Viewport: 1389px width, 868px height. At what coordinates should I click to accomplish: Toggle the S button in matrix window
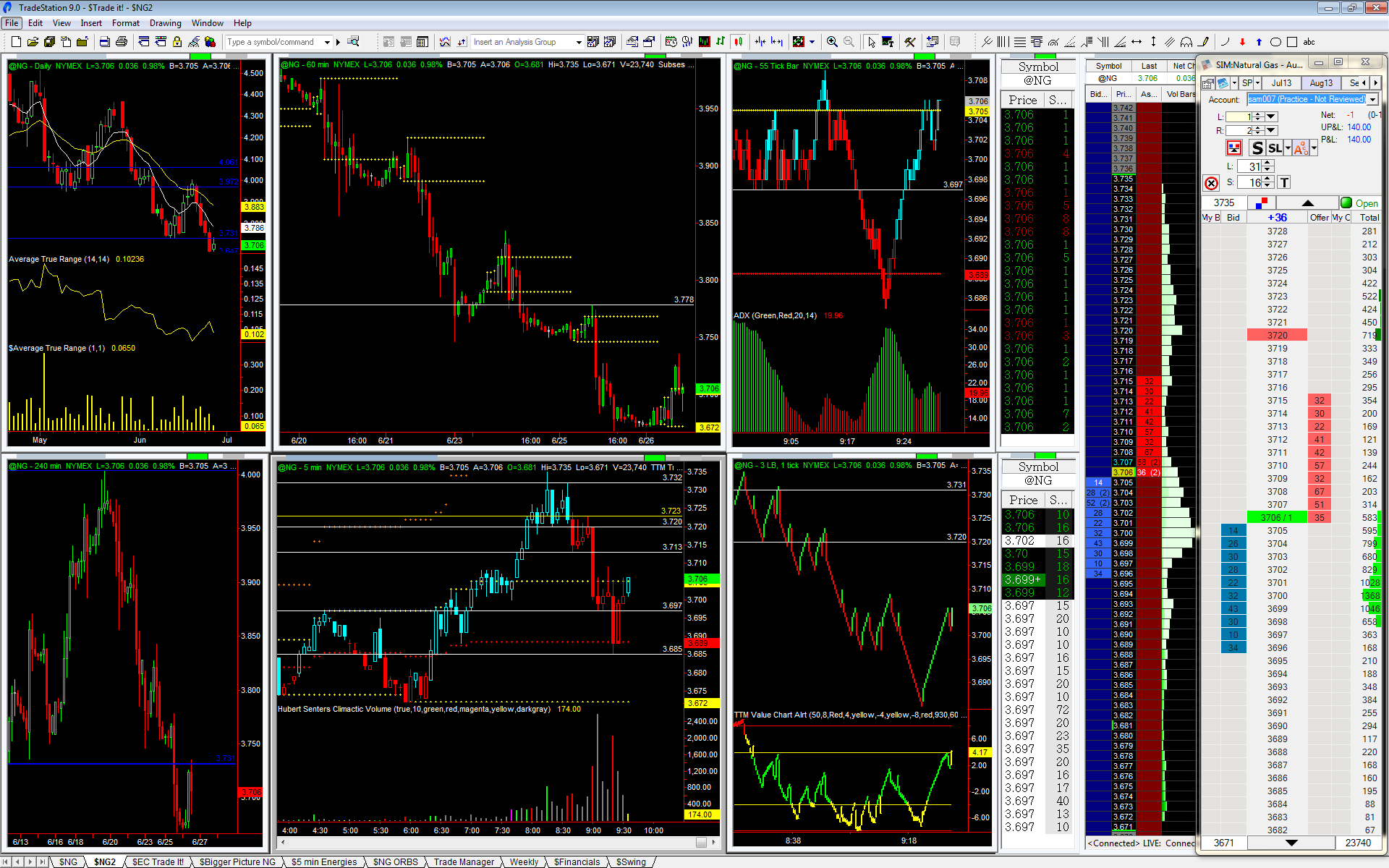1257,148
